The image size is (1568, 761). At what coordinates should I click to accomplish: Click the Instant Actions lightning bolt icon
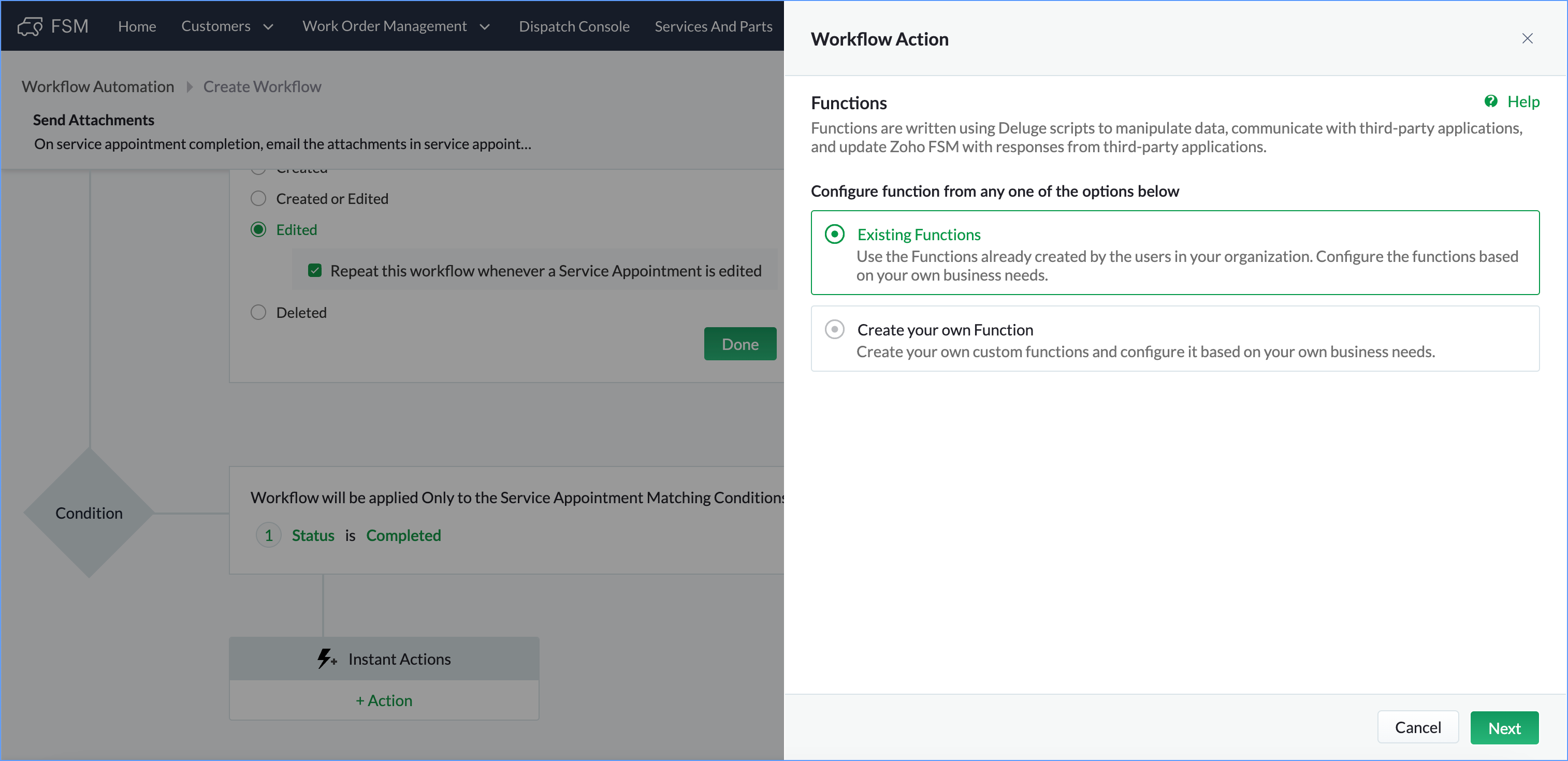click(326, 659)
